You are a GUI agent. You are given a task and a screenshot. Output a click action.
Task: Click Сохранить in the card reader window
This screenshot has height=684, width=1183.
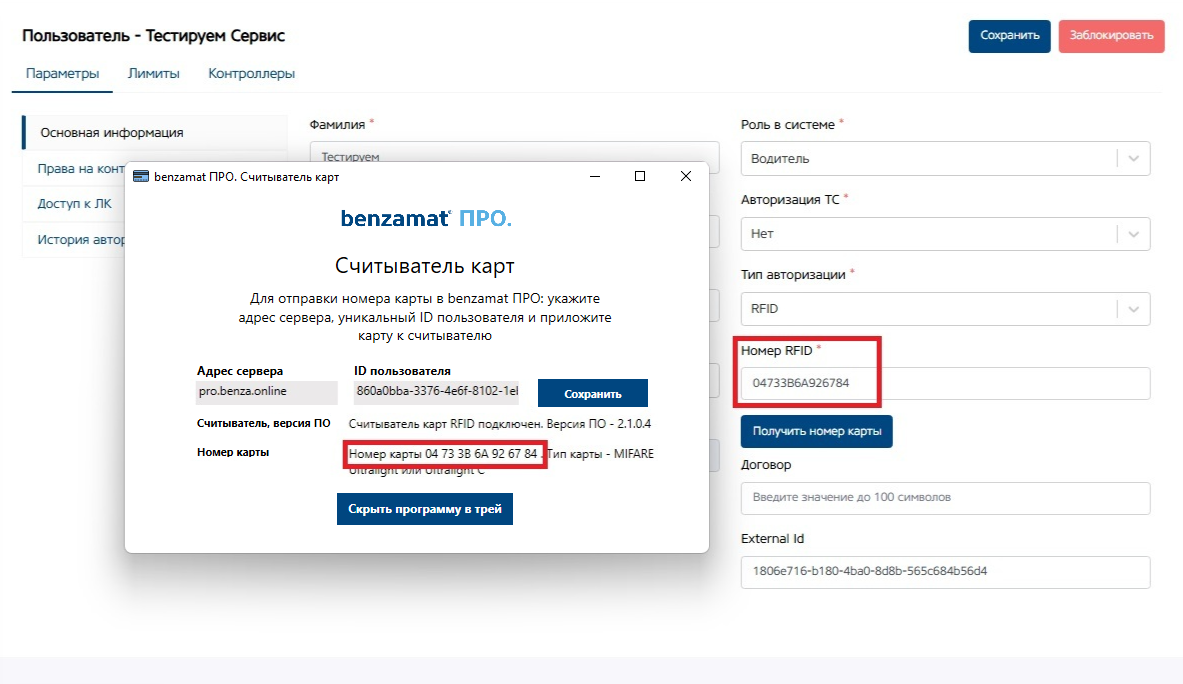point(592,394)
